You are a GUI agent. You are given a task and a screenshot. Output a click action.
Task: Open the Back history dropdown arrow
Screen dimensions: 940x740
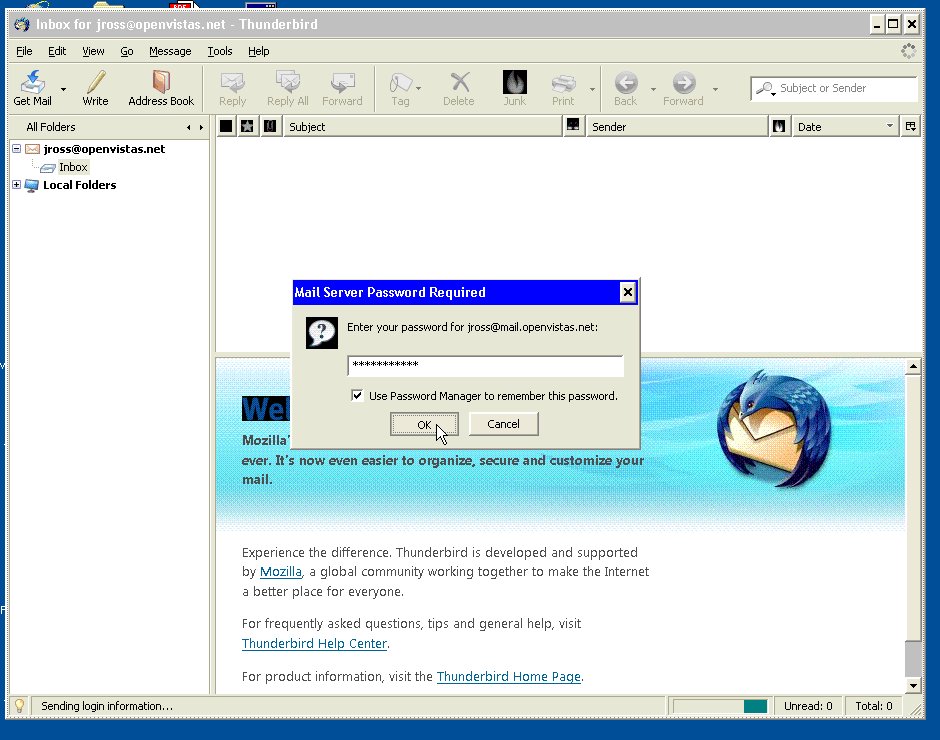pos(653,89)
